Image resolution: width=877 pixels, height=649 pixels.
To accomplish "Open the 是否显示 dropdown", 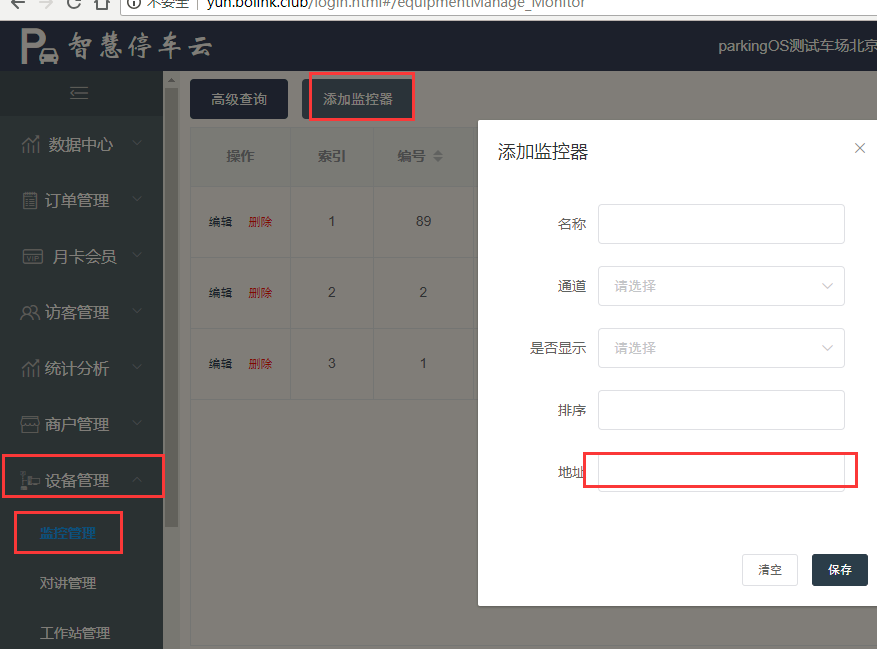I will pos(721,348).
